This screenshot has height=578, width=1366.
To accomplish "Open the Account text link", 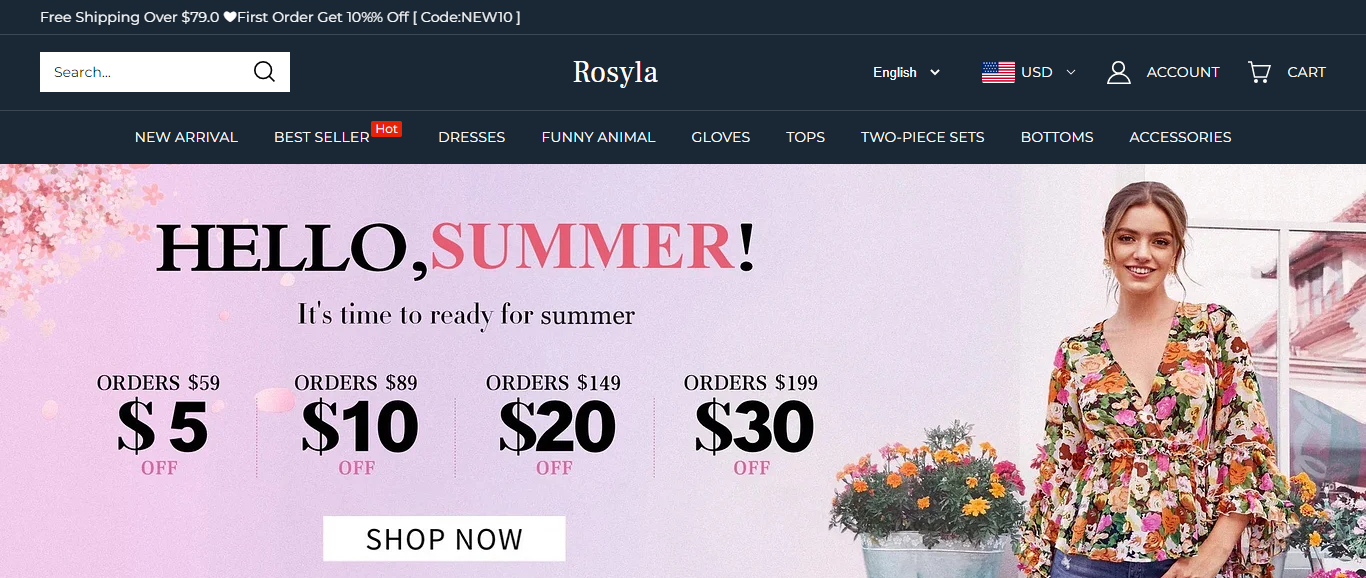I will [1183, 72].
